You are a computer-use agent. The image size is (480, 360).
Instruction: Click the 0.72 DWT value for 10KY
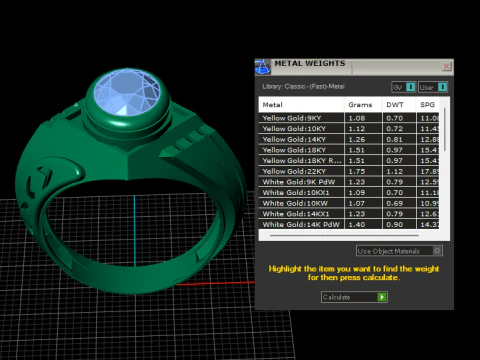click(x=395, y=129)
